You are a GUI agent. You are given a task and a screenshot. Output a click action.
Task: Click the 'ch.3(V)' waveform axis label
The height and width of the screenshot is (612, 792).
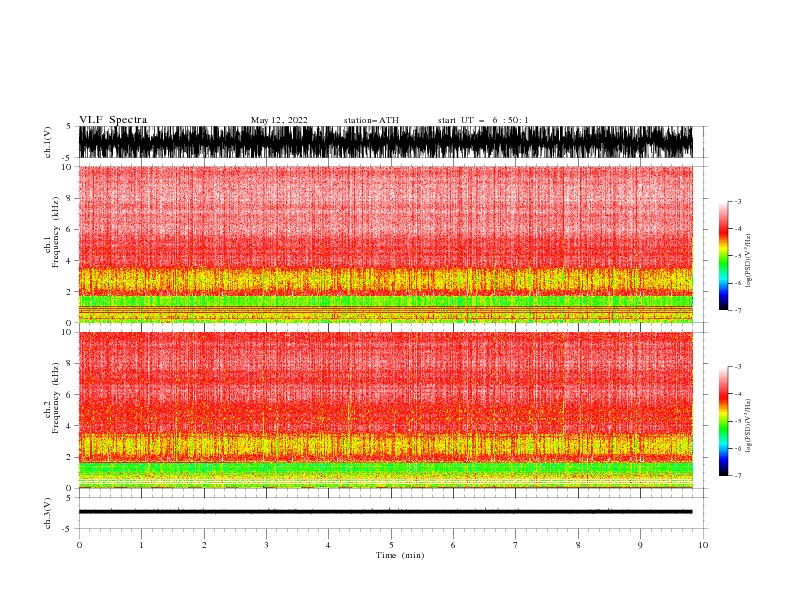coord(48,513)
